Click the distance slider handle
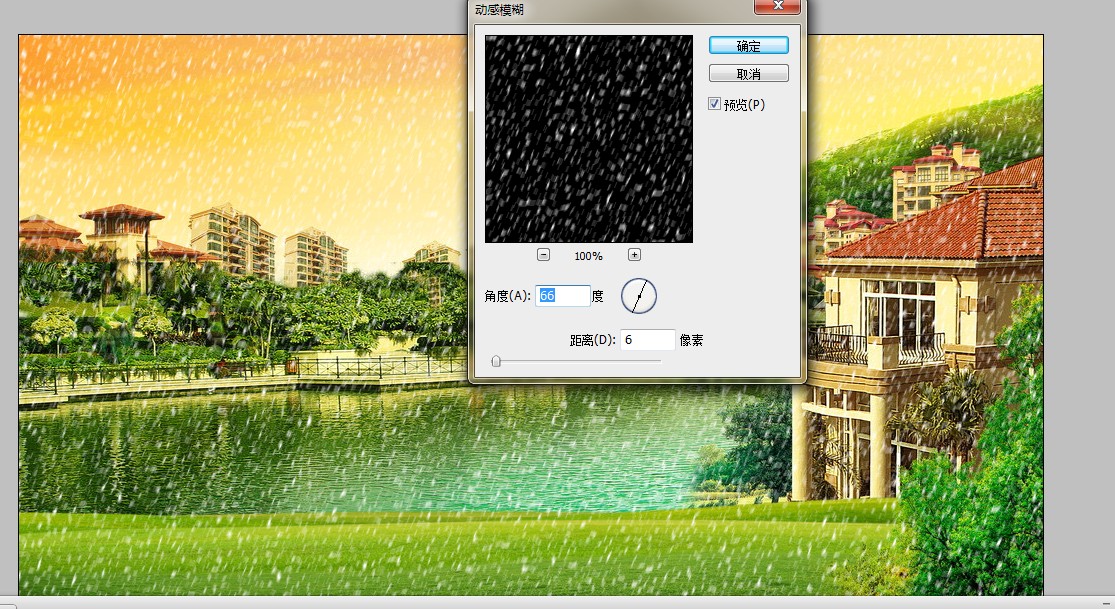Image resolution: width=1115 pixels, height=609 pixels. pos(496,361)
